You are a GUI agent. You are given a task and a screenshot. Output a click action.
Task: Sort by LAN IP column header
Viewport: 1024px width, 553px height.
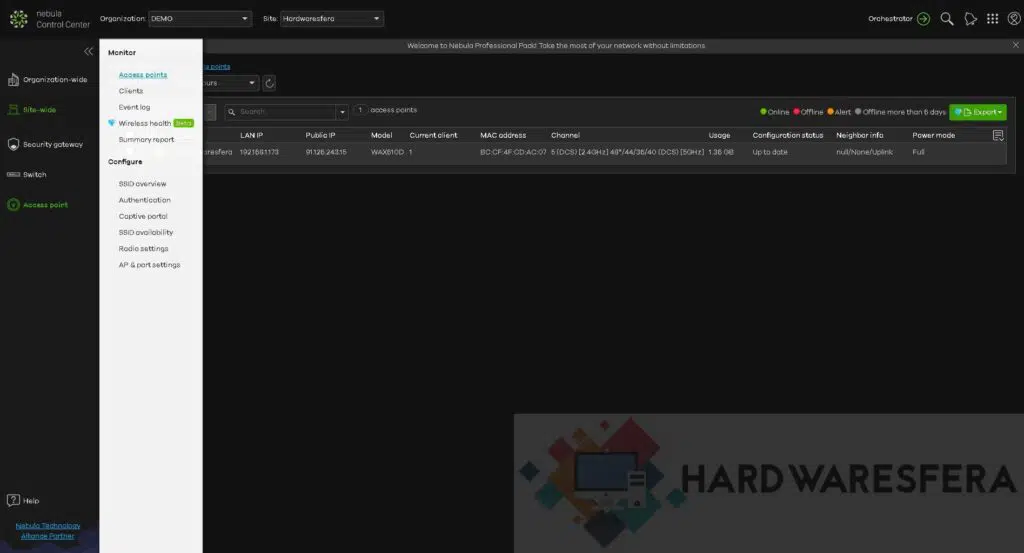(x=251, y=135)
